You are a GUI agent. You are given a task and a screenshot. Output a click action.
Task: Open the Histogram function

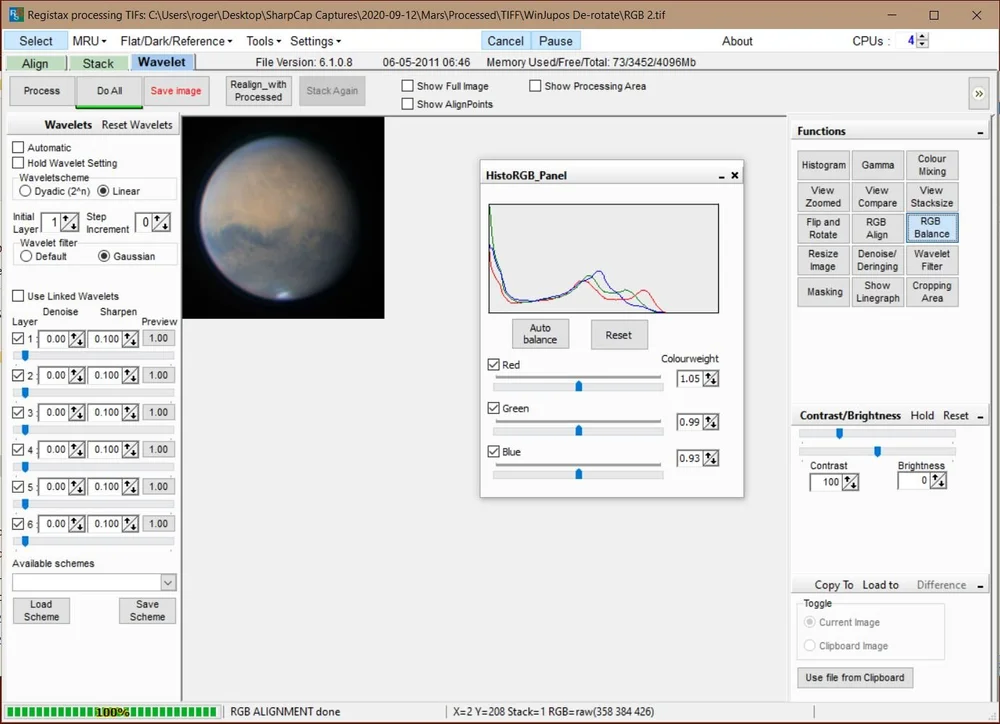click(x=823, y=165)
